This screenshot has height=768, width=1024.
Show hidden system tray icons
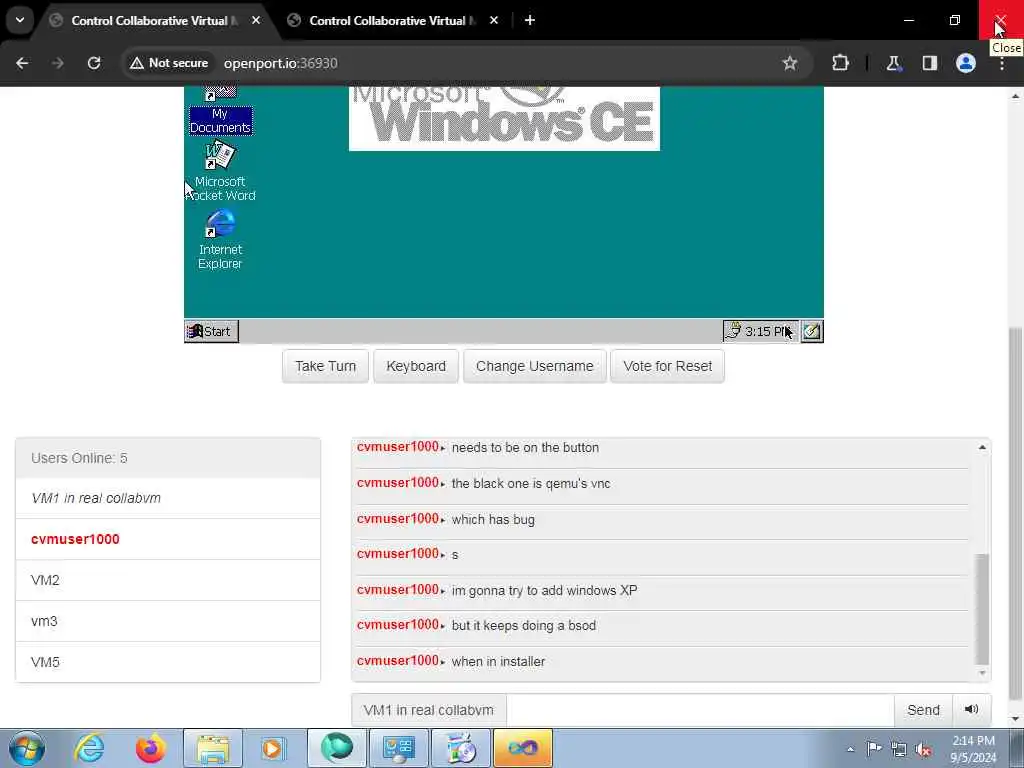tap(850, 749)
